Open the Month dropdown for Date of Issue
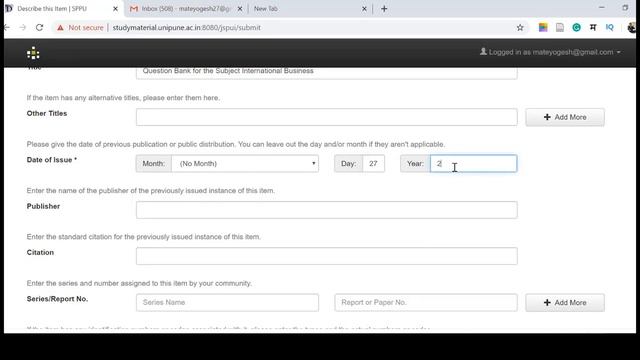This screenshot has height=360, width=640. [x=245, y=164]
